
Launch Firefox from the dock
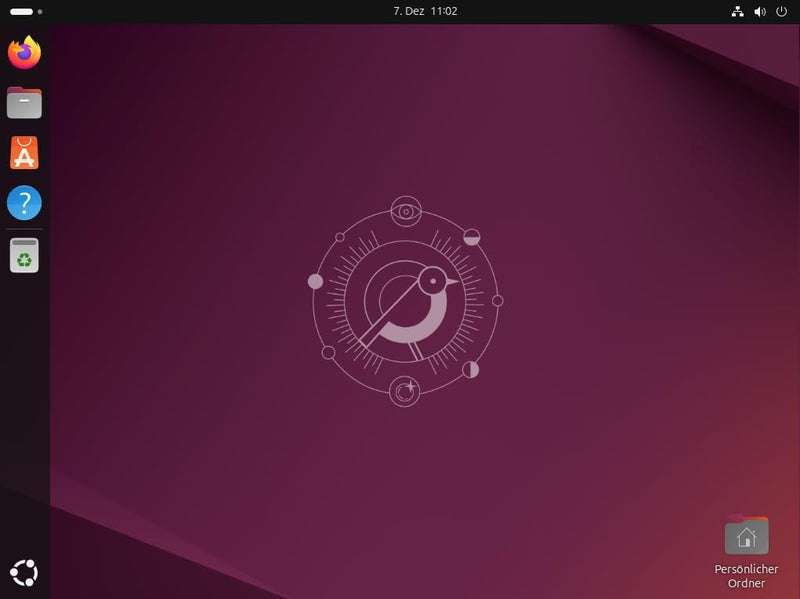pyautogui.click(x=24, y=52)
